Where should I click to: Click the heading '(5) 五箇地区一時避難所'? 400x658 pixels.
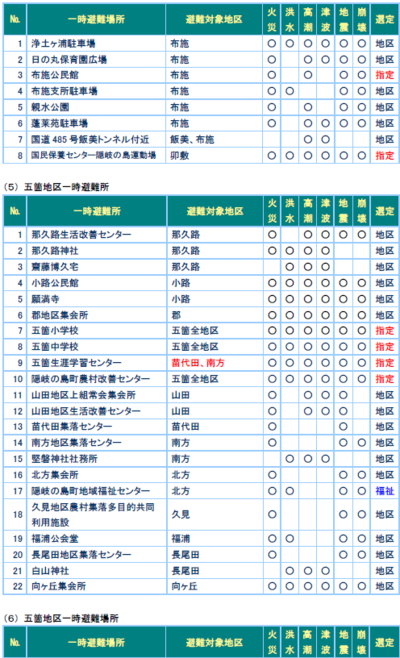[56, 187]
